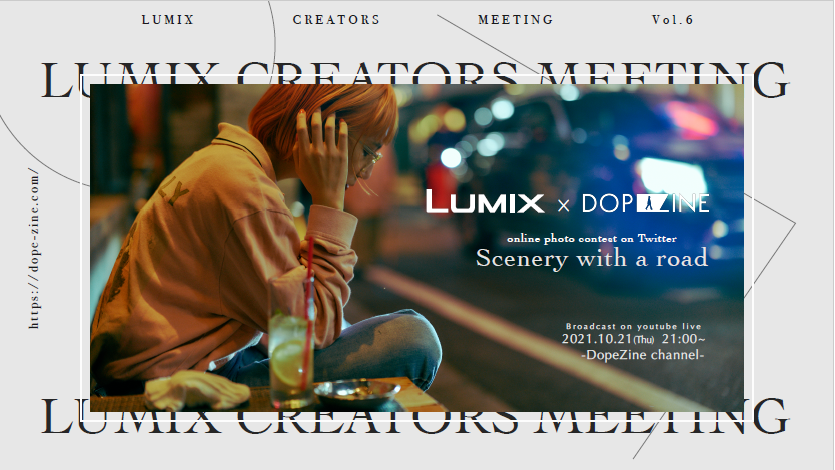Click the metal ashtray on the table

point(357,393)
